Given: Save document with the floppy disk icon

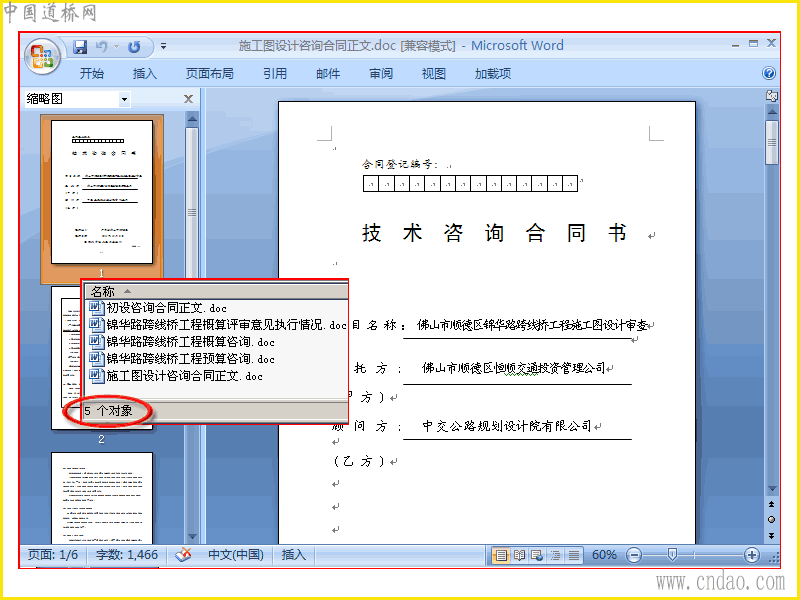Looking at the screenshot, I should 80,47.
